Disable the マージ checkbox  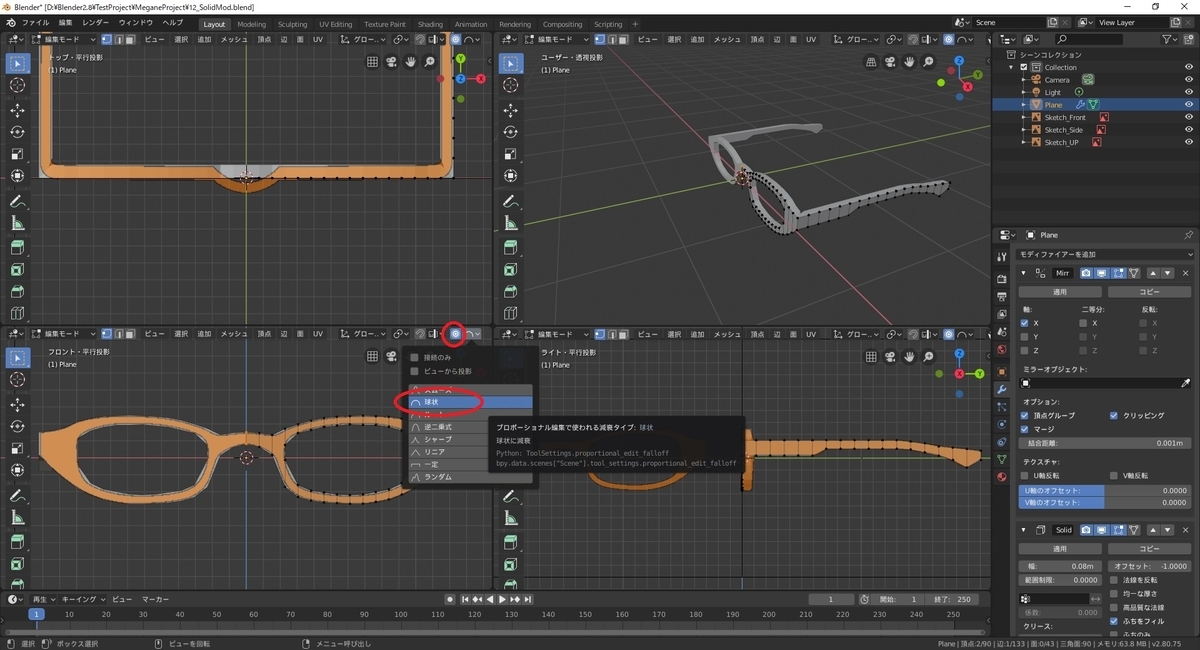coord(1025,428)
